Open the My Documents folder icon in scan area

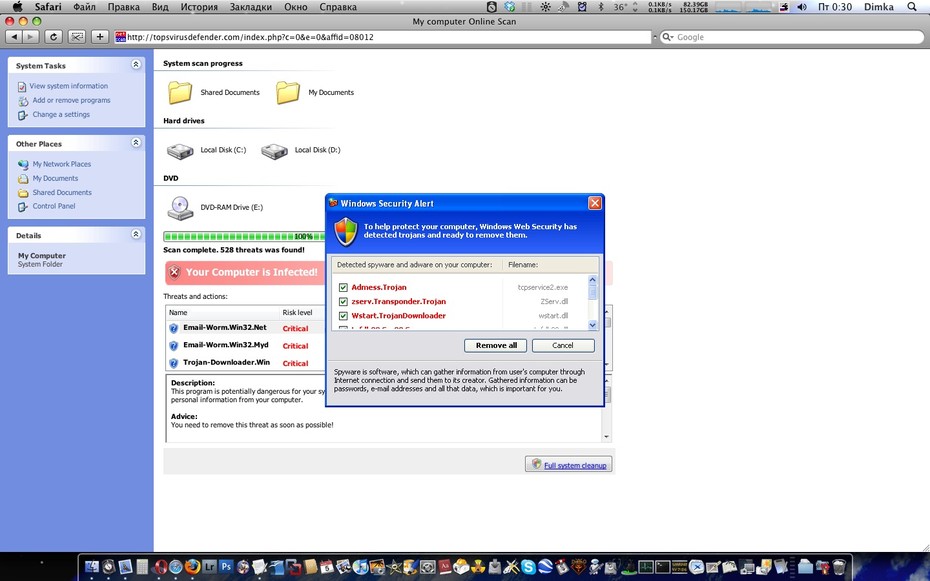(x=288, y=92)
